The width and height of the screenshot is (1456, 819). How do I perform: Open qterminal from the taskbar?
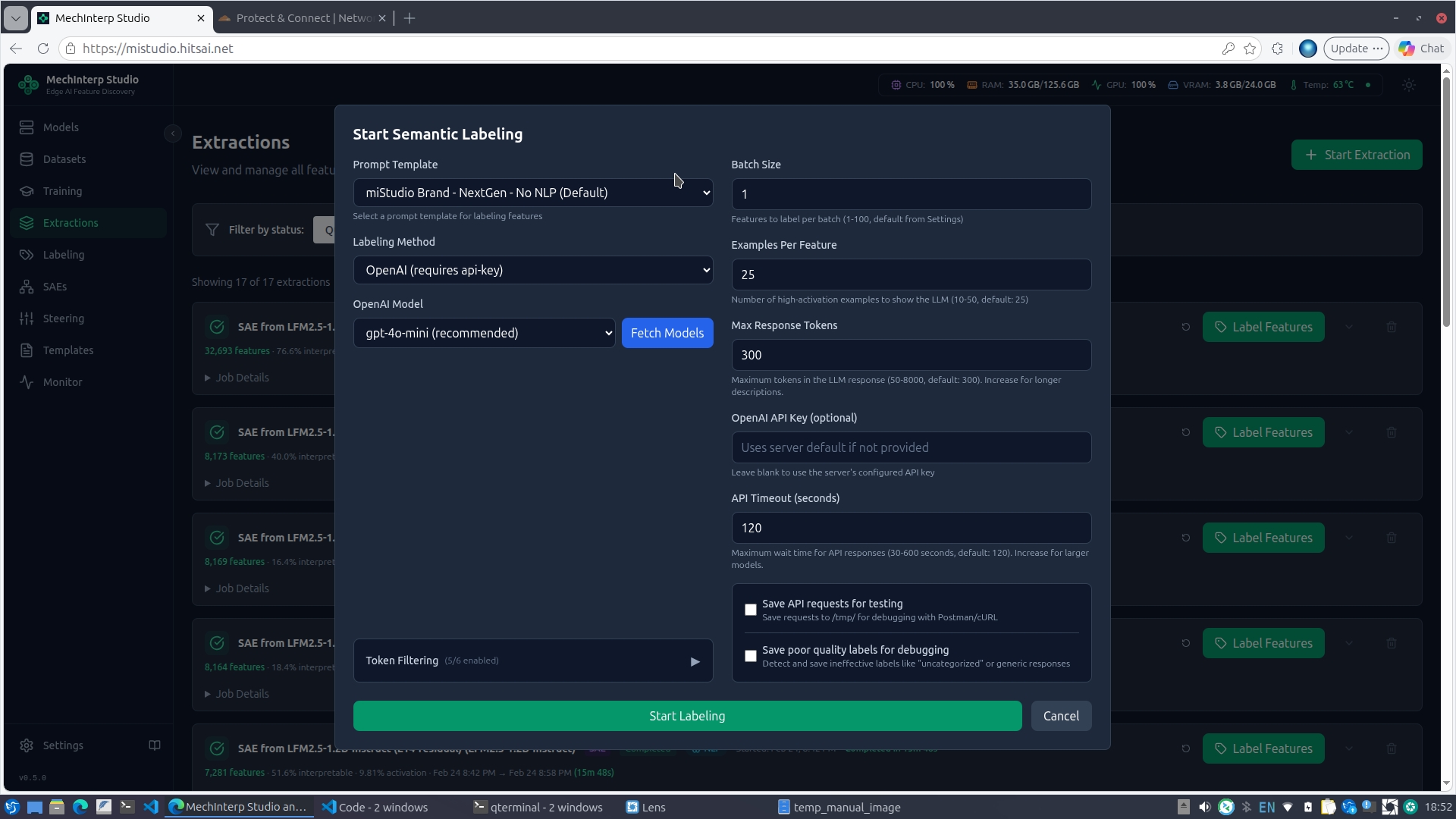pyautogui.click(x=538, y=808)
